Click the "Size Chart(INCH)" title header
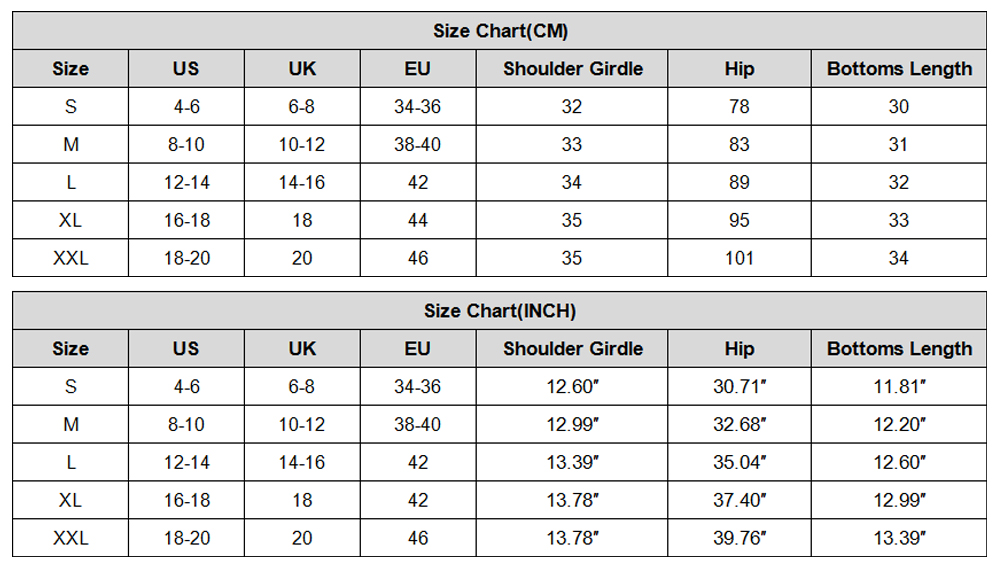The image size is (1000, 571). [500, 311]
